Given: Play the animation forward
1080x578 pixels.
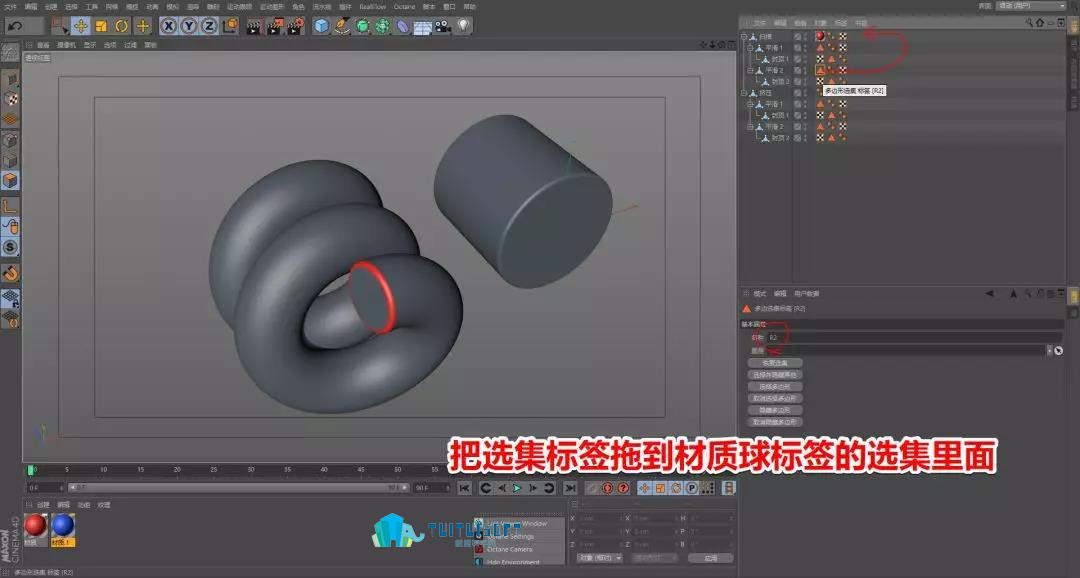Looking at the screenshot, I should [517, 488].
